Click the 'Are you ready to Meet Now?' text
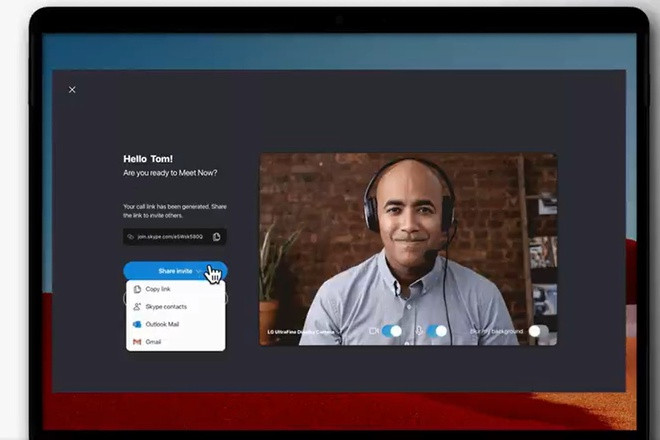Image resolution: width=660 pixels, height=440 pixels. point(170,173)
